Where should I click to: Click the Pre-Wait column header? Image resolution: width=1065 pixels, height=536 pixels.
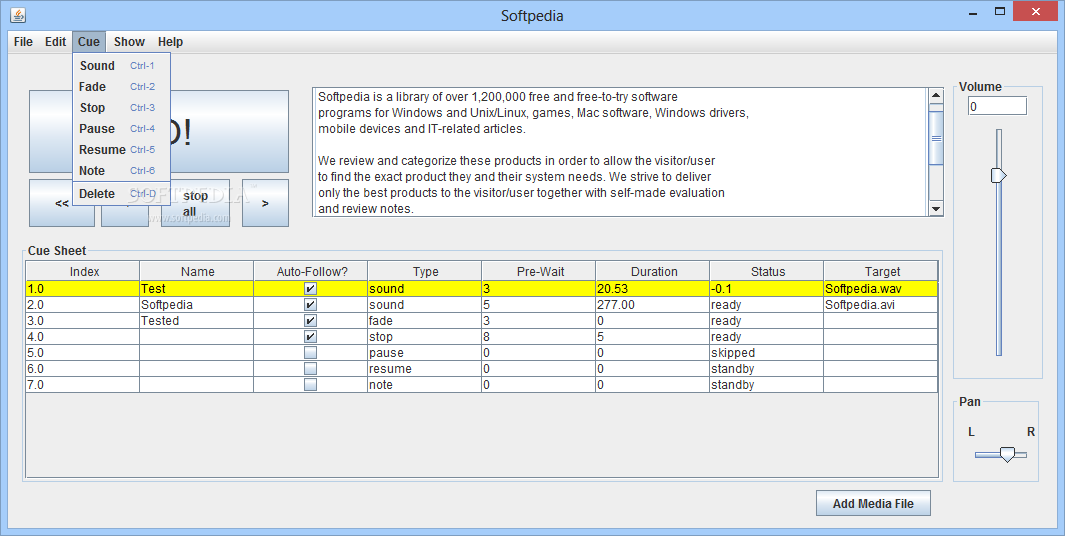(539, 271)
